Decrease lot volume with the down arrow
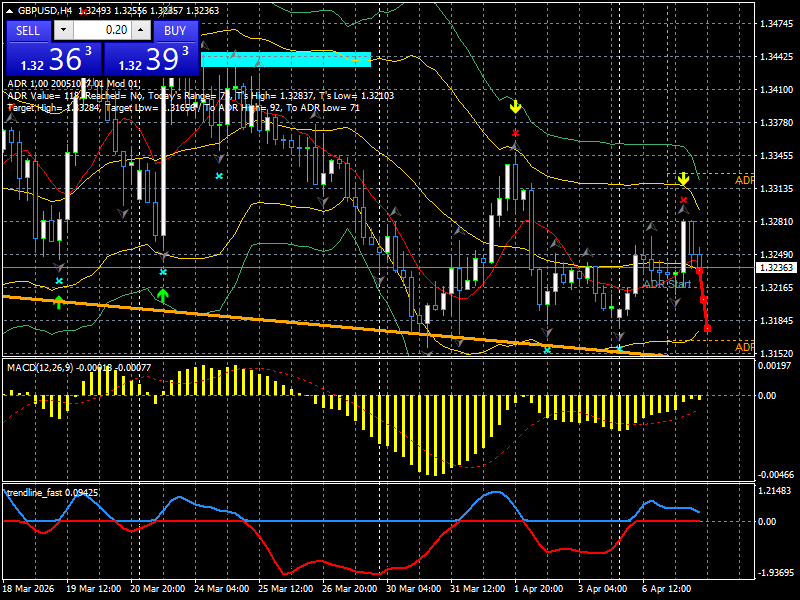The image size is (800, 600). [x=63, y=30]
